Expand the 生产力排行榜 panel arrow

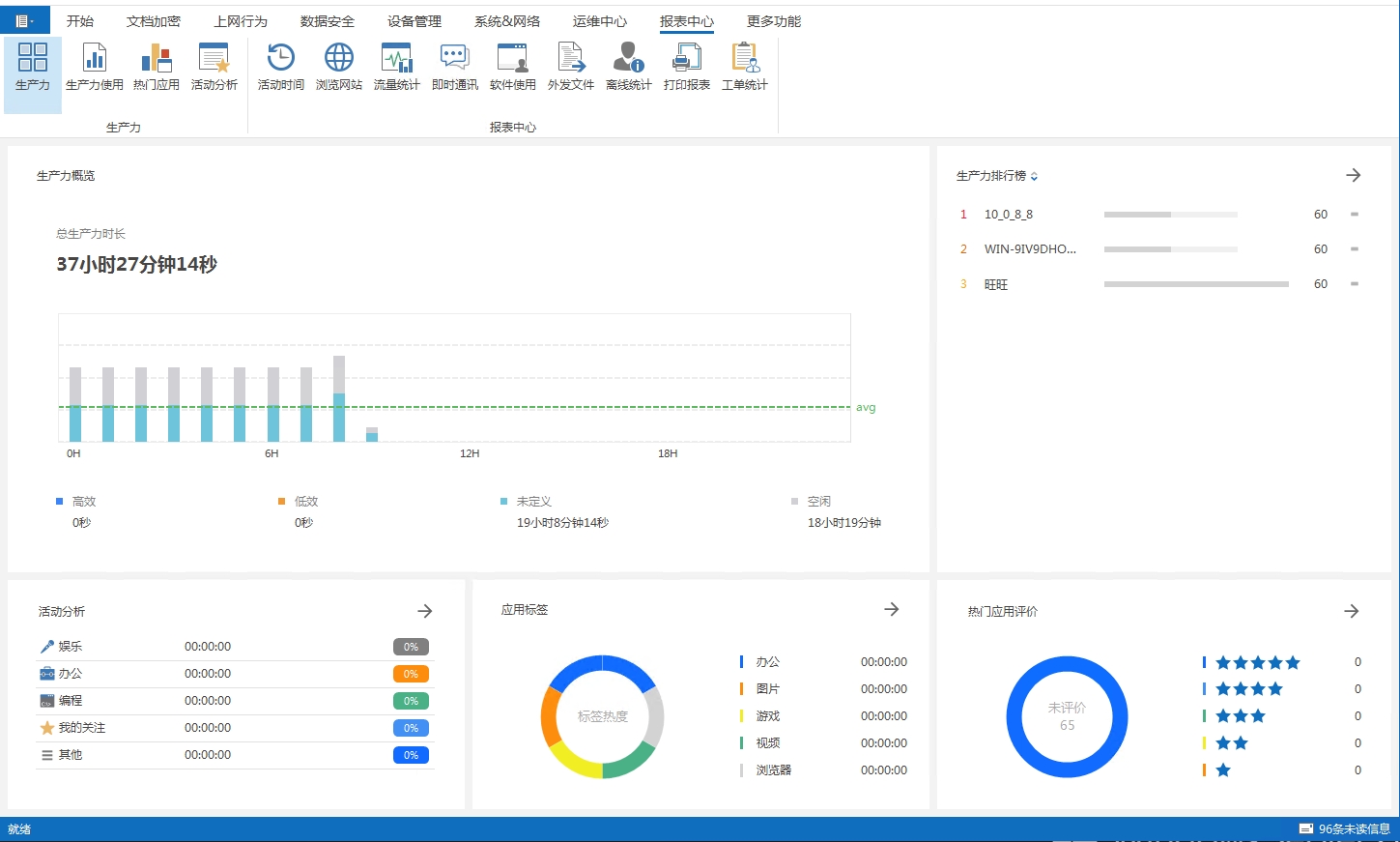click(x=1353, y=175)
